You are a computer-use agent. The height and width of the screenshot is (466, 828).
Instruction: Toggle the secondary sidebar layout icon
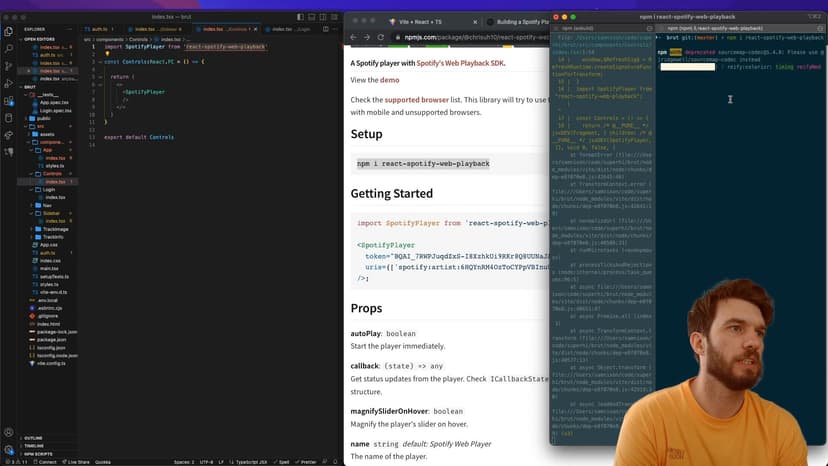point(323,17)
